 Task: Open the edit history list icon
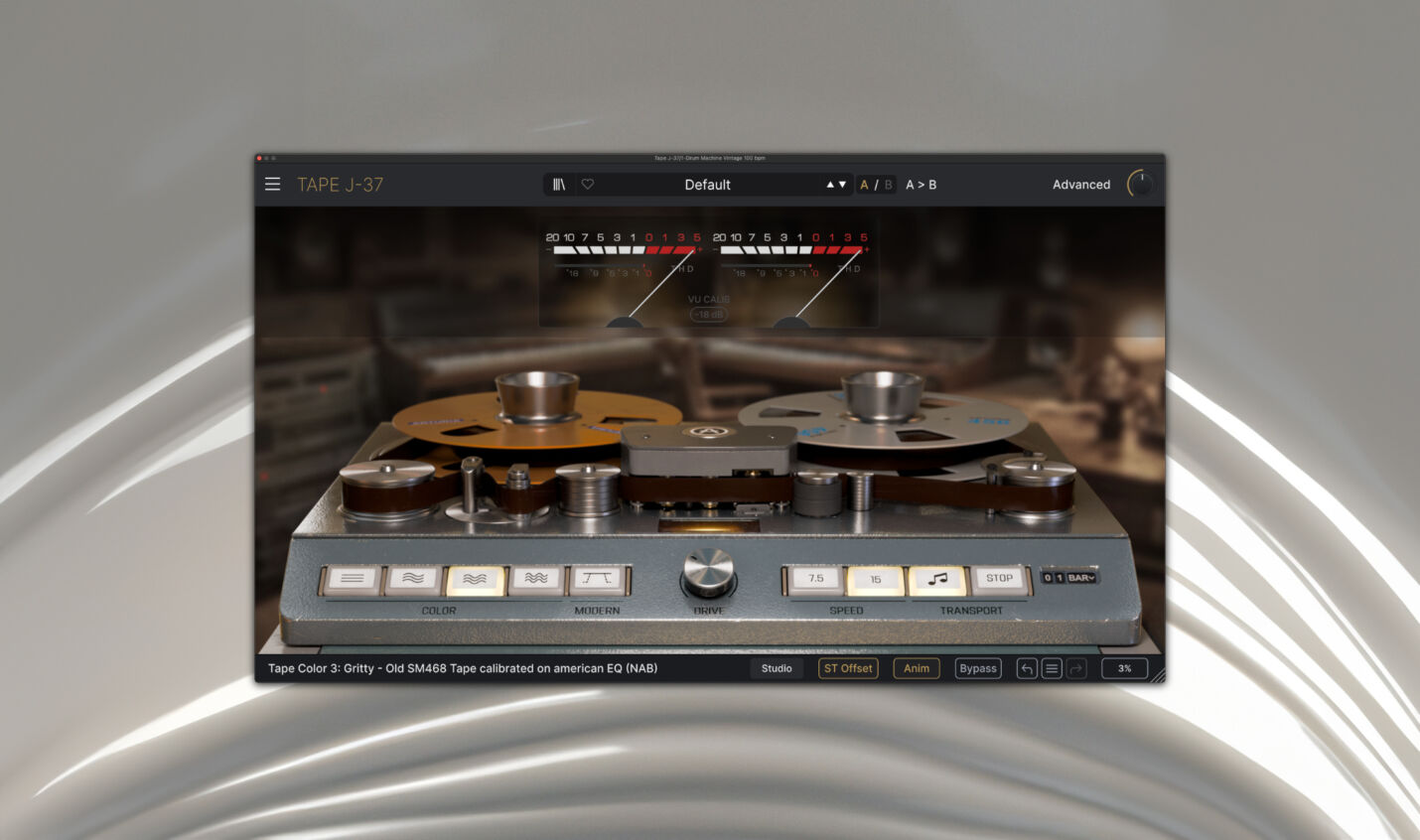[1052, 669]
